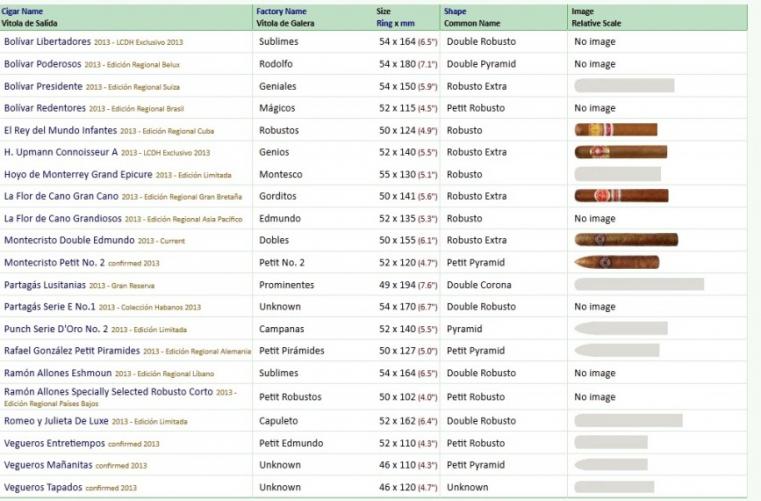Select 'No image' in Bolívar Libertadores row

595,42
